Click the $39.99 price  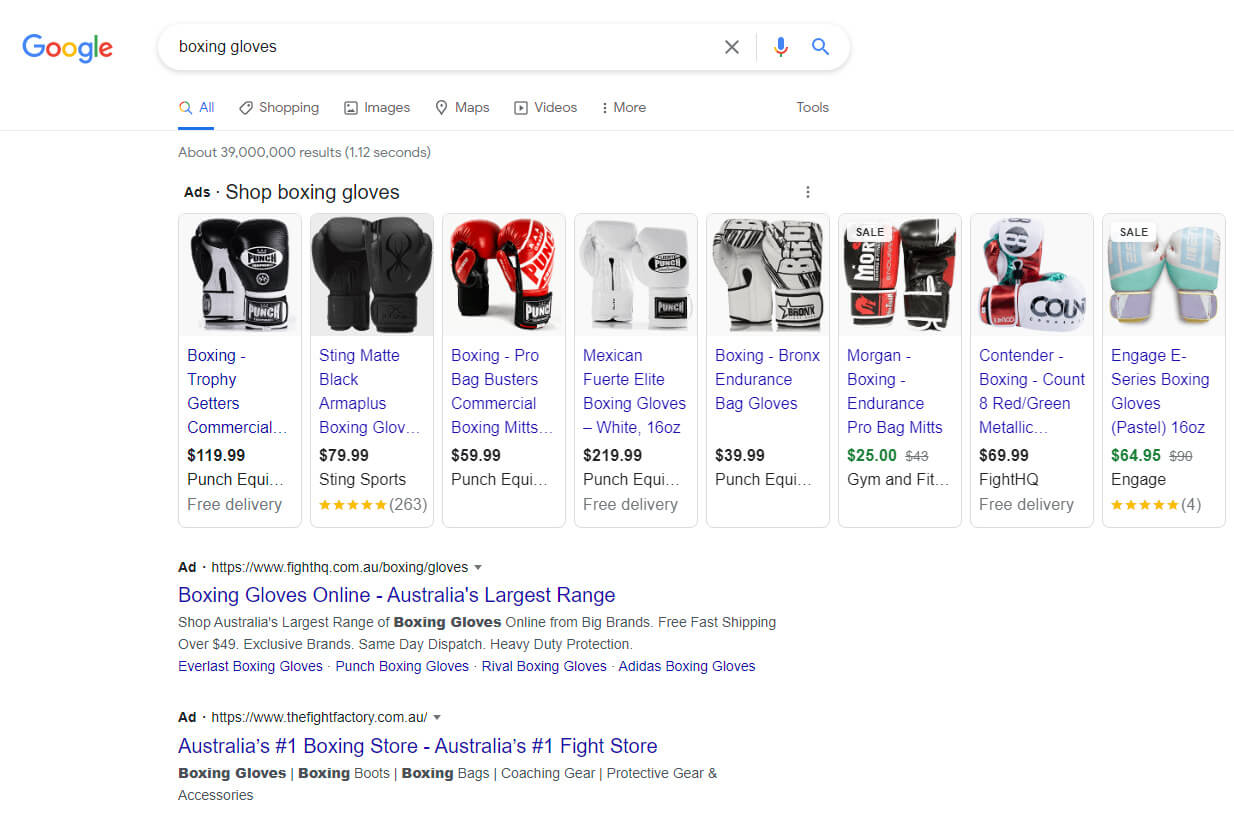pyautogui.click(x=740, y=455)
